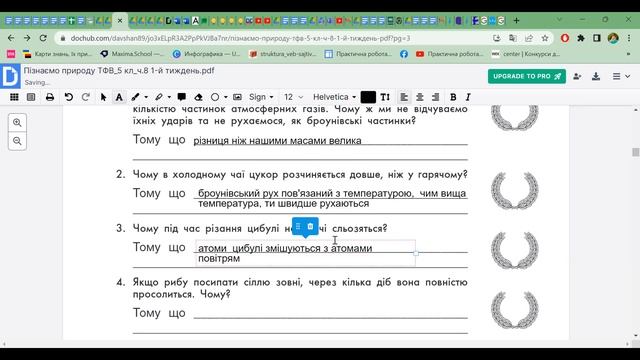
Task: Open the Helvetica font dropdown
Action: tap(334, 97)
